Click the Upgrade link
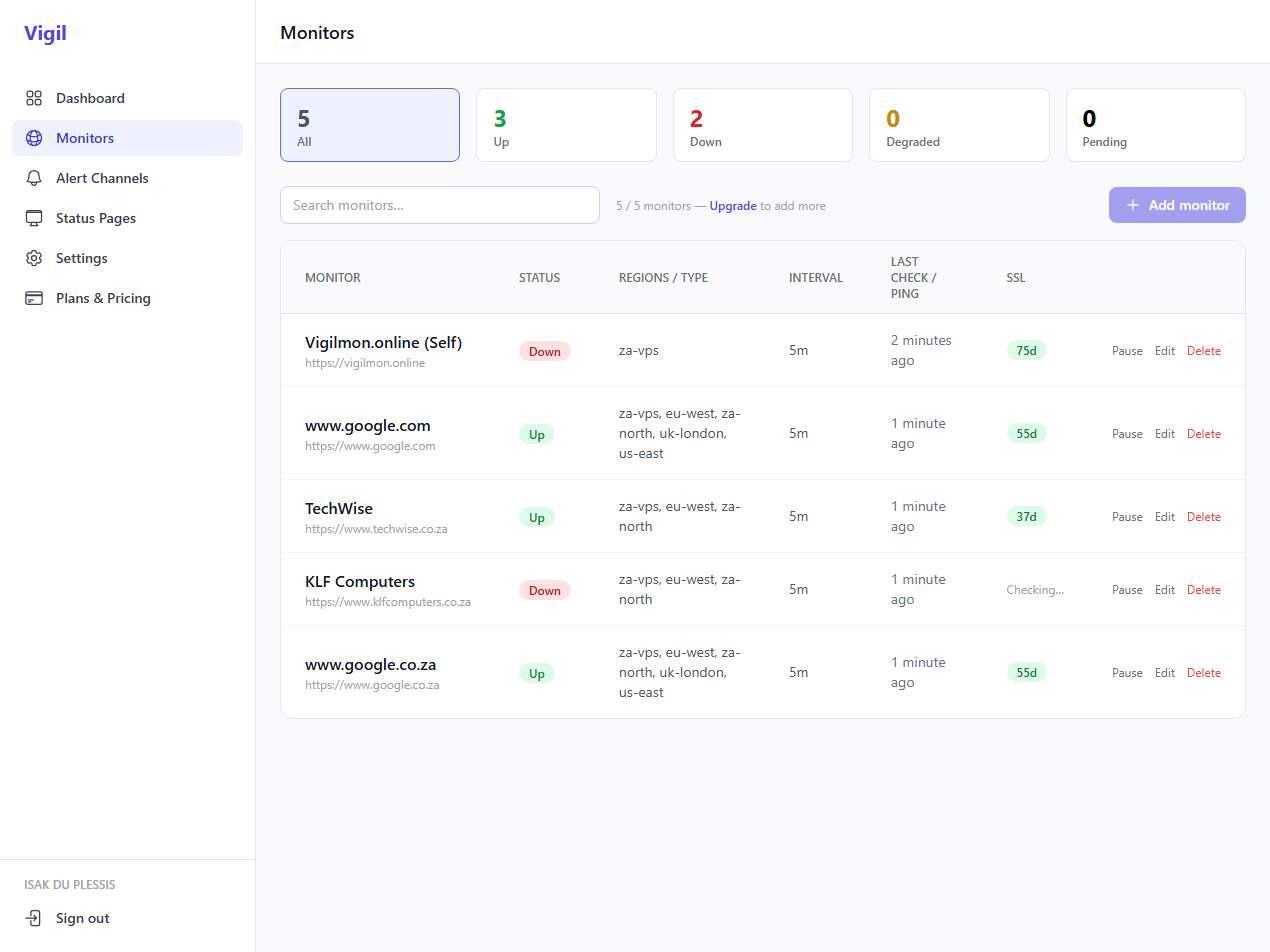This screenshot has width=1270, height=952. click(x=733, y=206)
